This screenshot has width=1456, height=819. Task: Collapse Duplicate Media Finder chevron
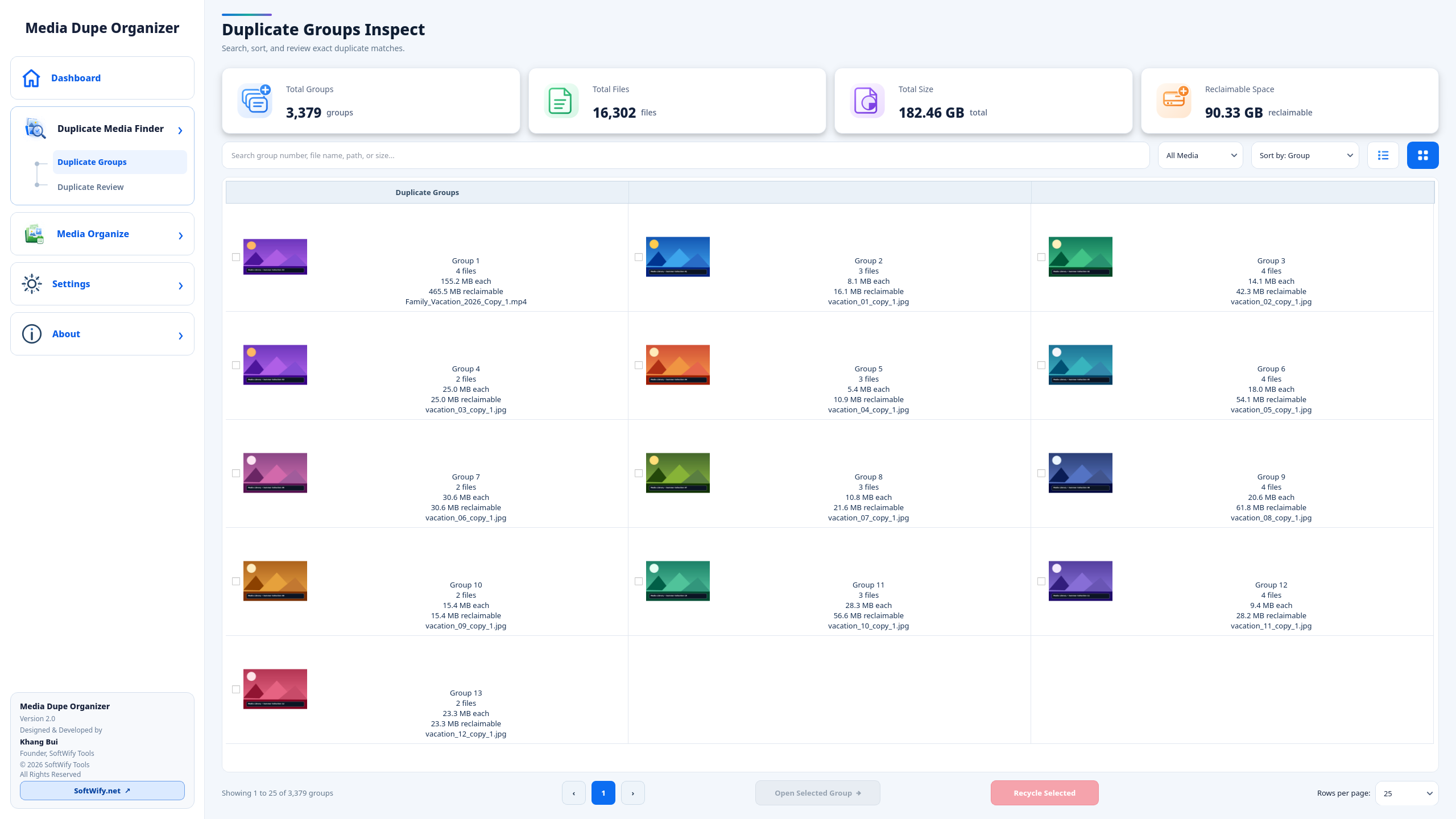(180, 131)
